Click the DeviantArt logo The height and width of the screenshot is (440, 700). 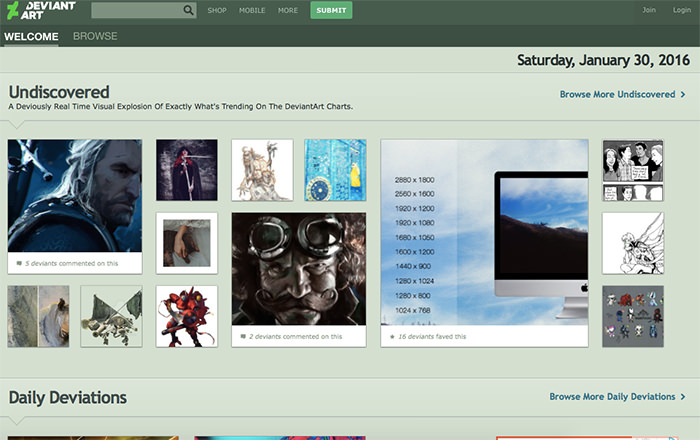point(41,10)
